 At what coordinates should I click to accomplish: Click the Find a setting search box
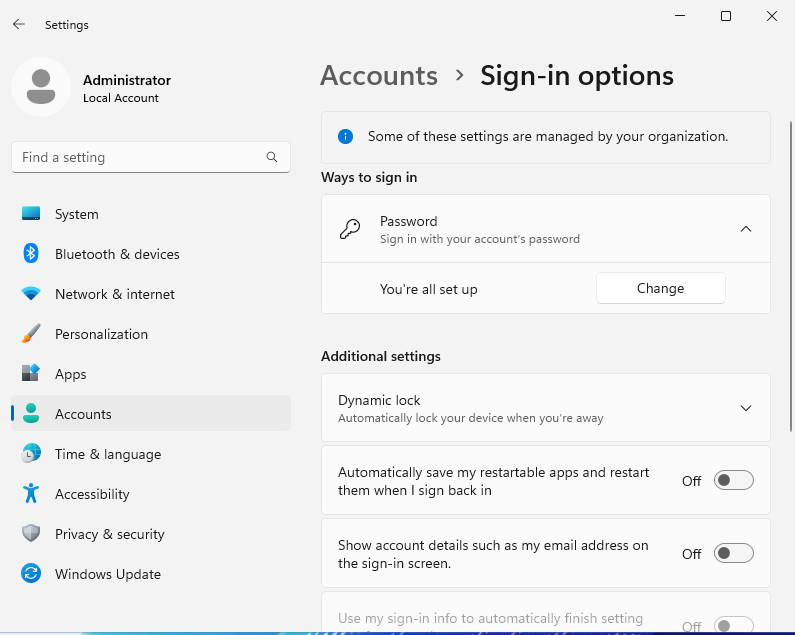click(x=140, y=157)
